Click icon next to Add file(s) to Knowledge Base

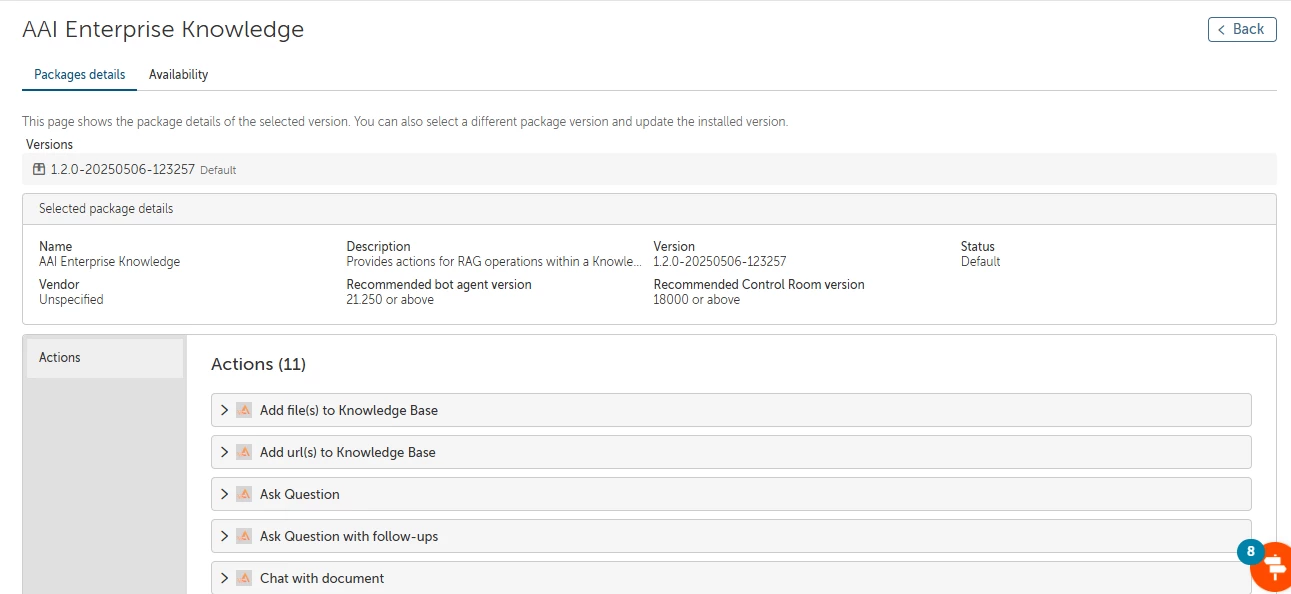pos(244,410)
